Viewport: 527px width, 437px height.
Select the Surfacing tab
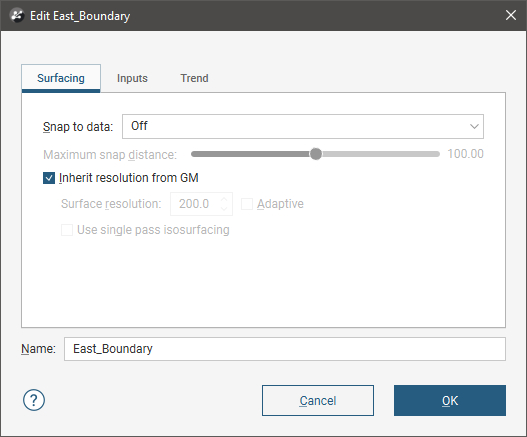point(61,78)
